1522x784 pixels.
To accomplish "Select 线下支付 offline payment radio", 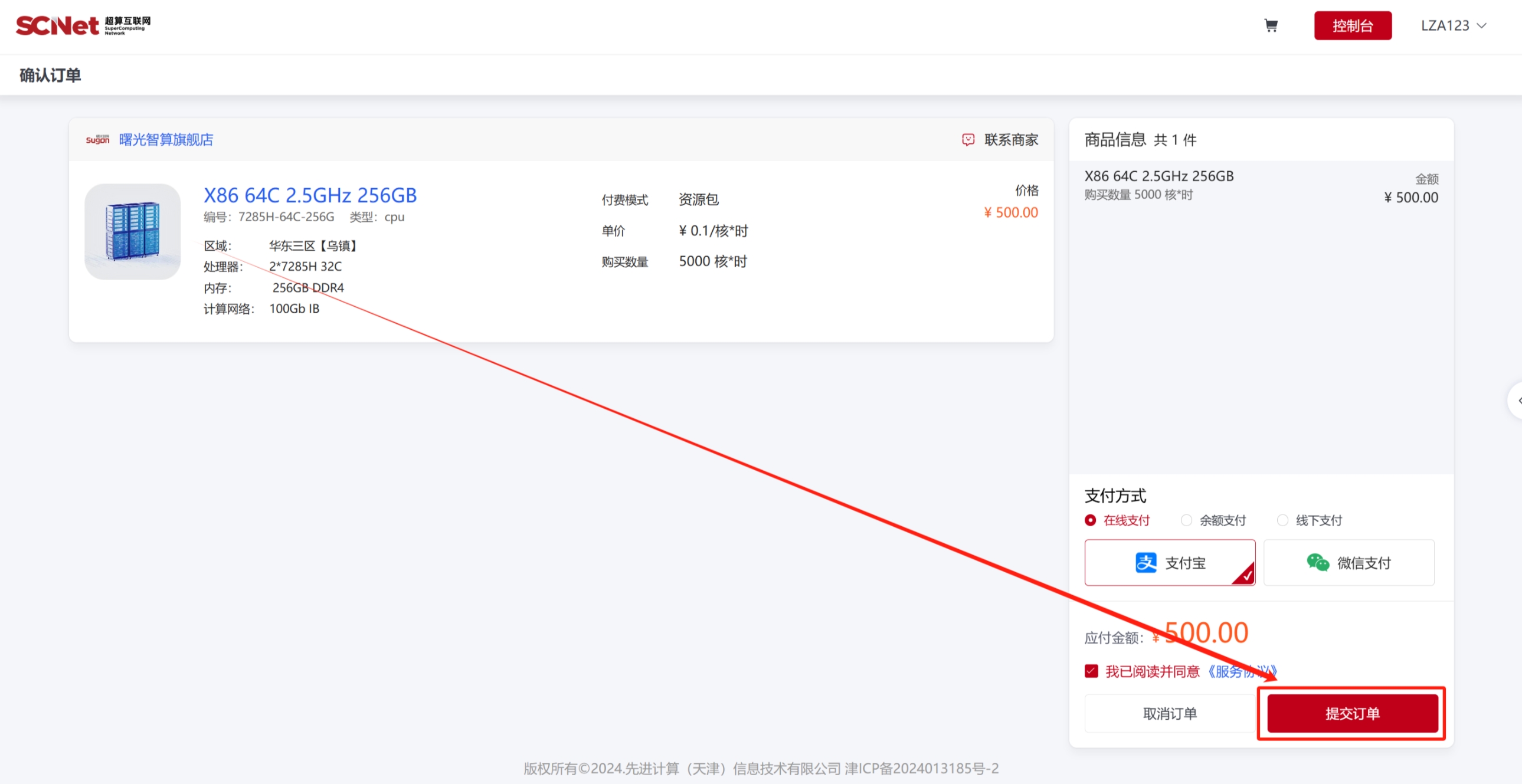I will point(1282,520).
